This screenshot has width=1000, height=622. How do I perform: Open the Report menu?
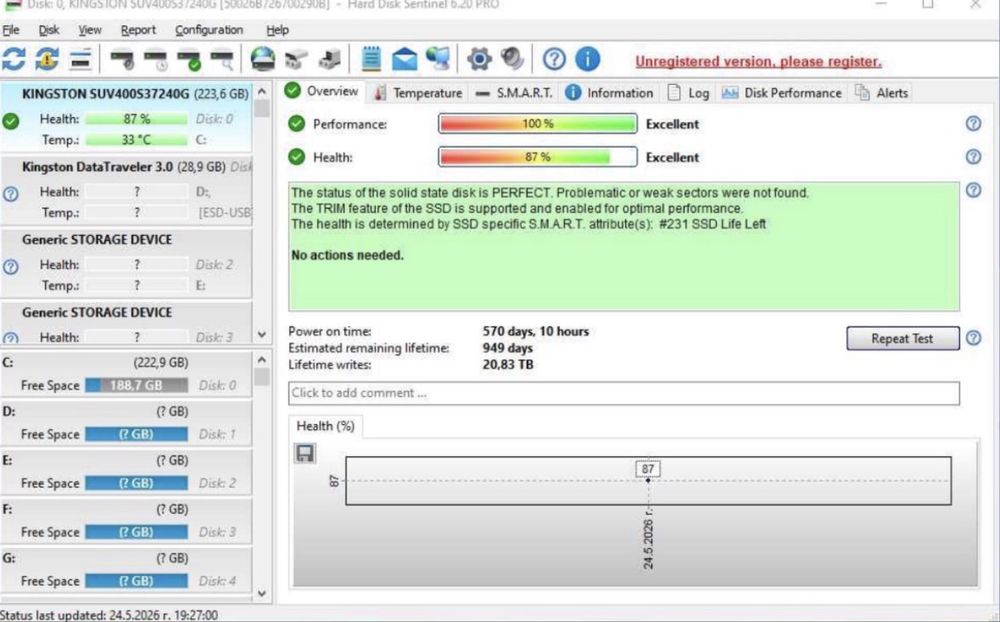[138, 30]
